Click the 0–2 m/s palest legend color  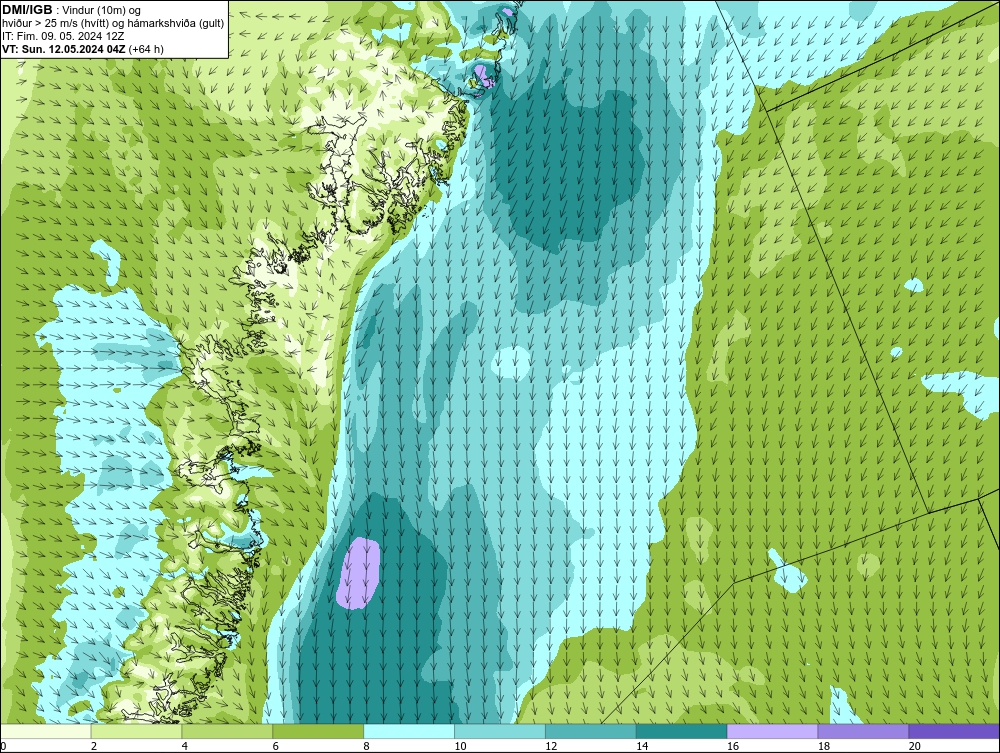pos(46,731)
